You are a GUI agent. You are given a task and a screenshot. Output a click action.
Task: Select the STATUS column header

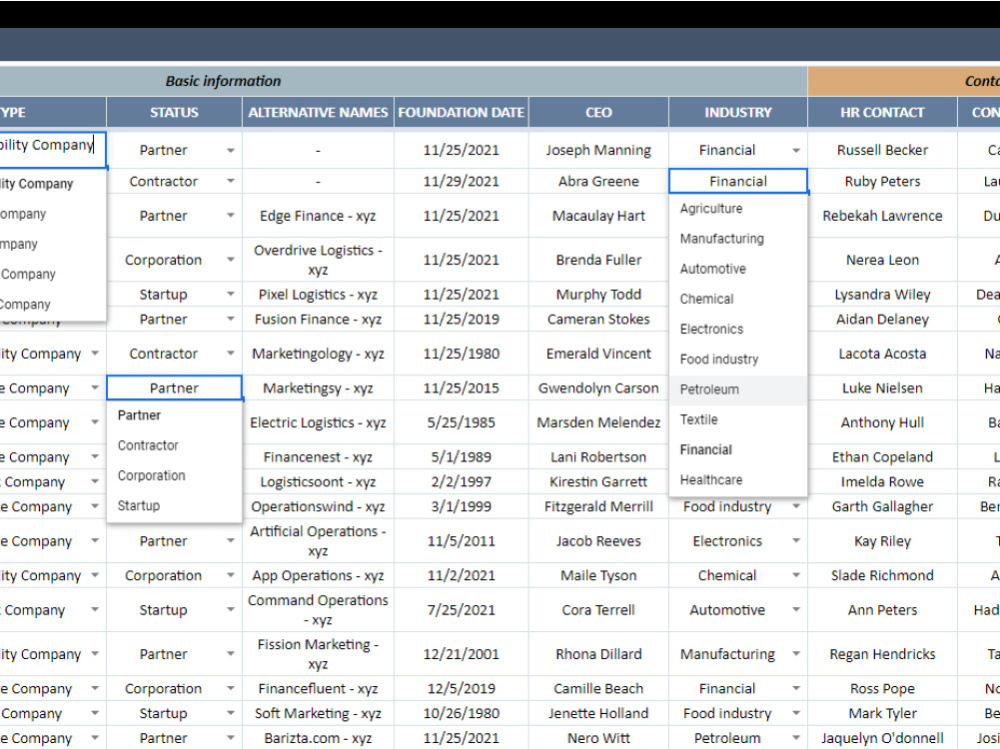[174, 112]
